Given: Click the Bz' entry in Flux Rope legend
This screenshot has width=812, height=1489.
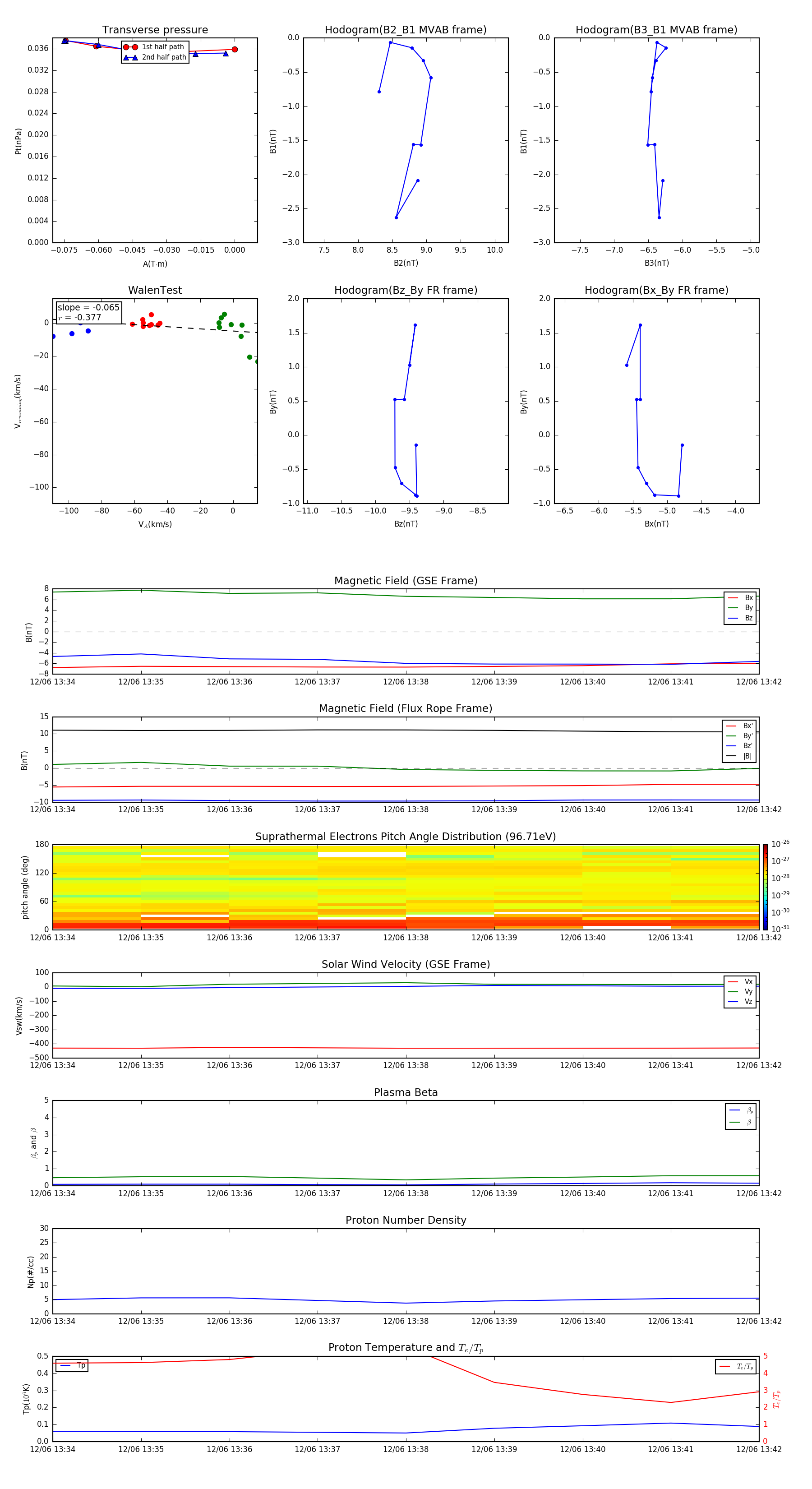Looking at the screenshot, I should click(739, 746).
